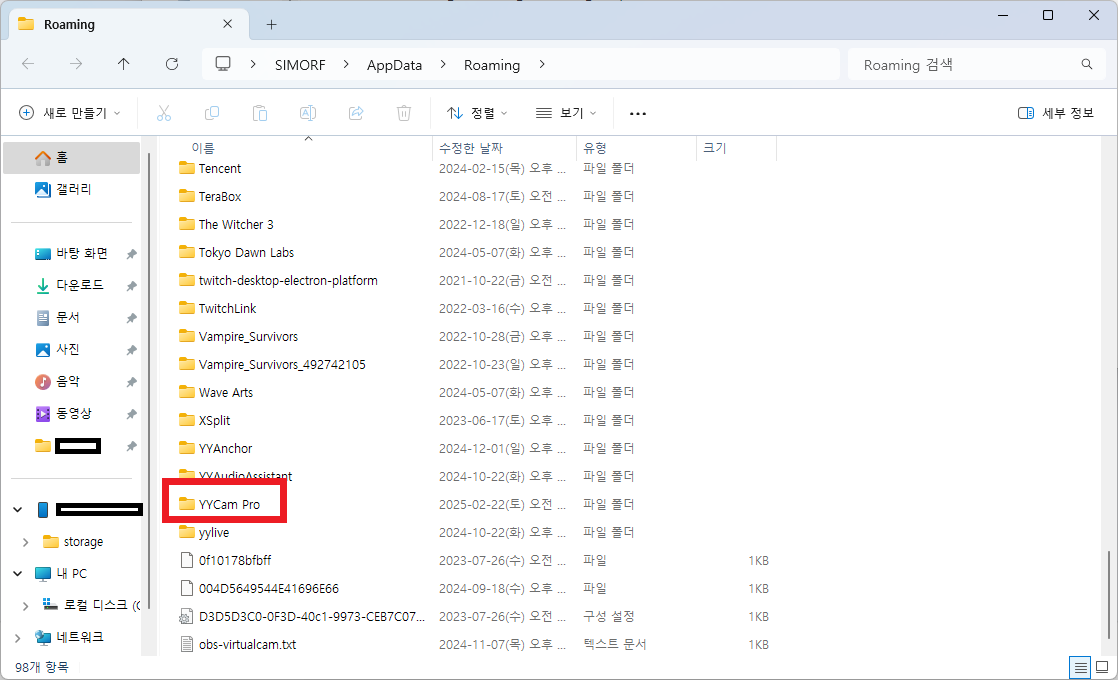Add a new tab with plus button

pos(271,24)
